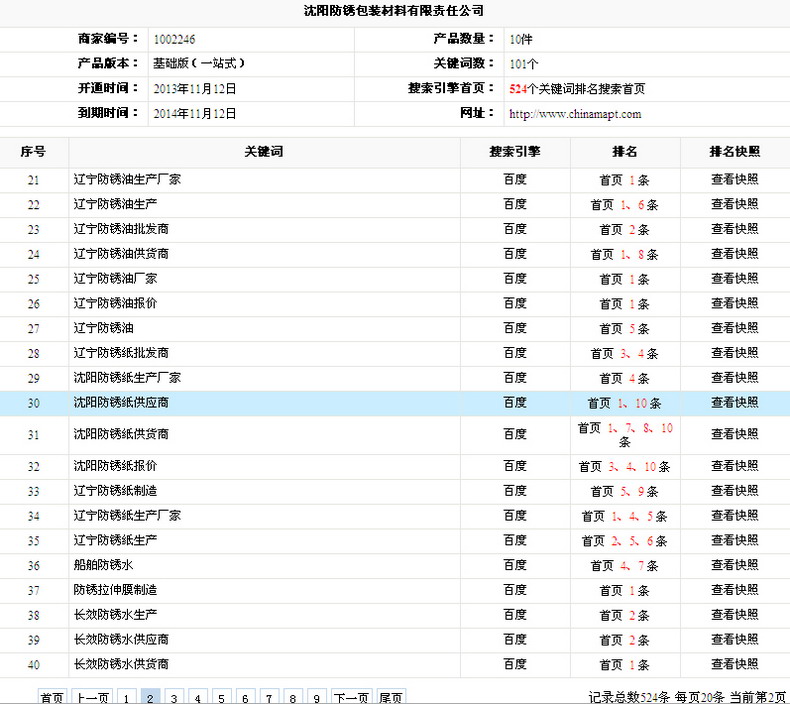Click the 10件 product quantity value
This screenshot has width=790, height=704.
pyautogui.click(x=520, y=39)
